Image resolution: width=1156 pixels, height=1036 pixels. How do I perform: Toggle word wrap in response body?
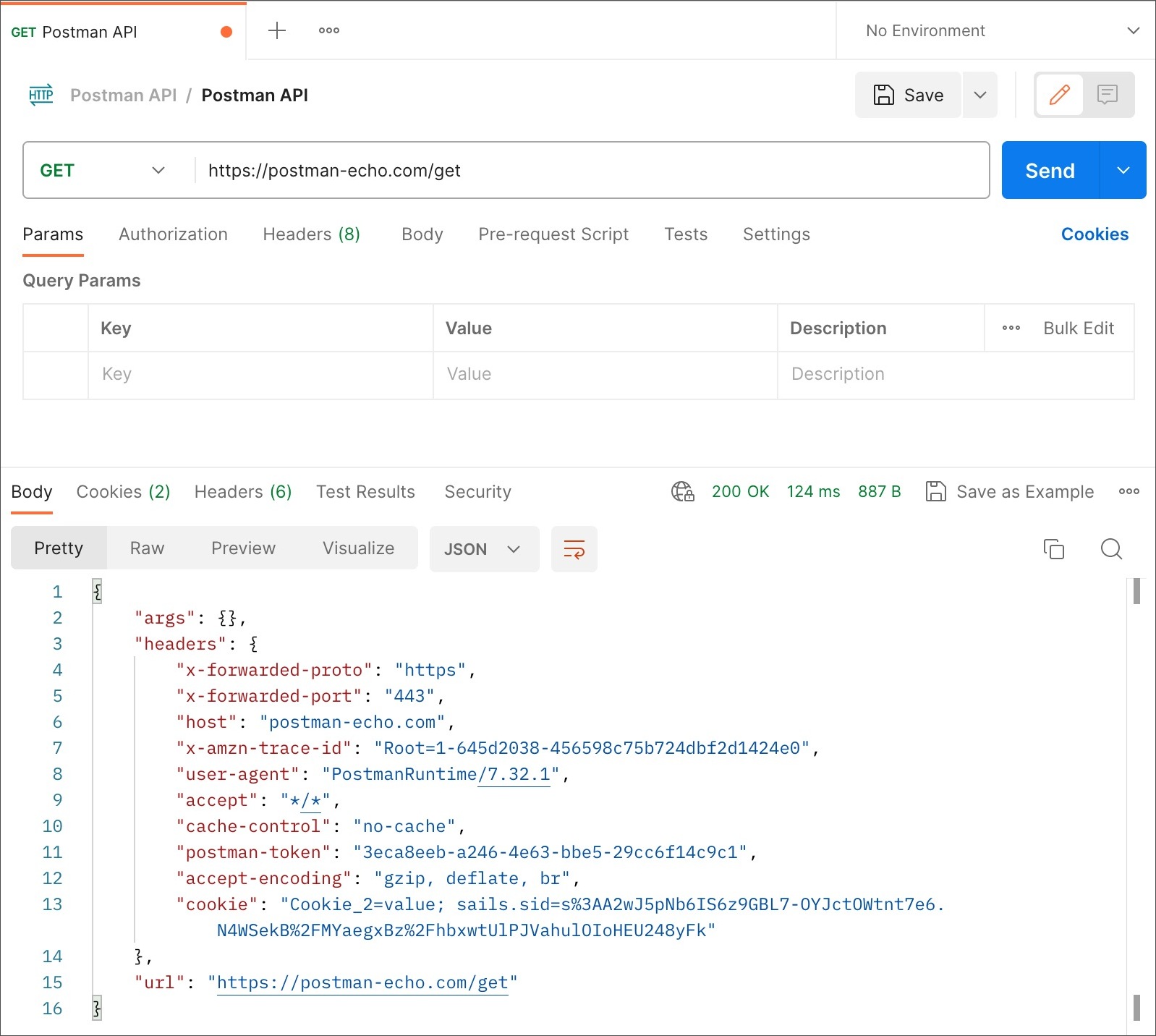(x=574, y=549)
